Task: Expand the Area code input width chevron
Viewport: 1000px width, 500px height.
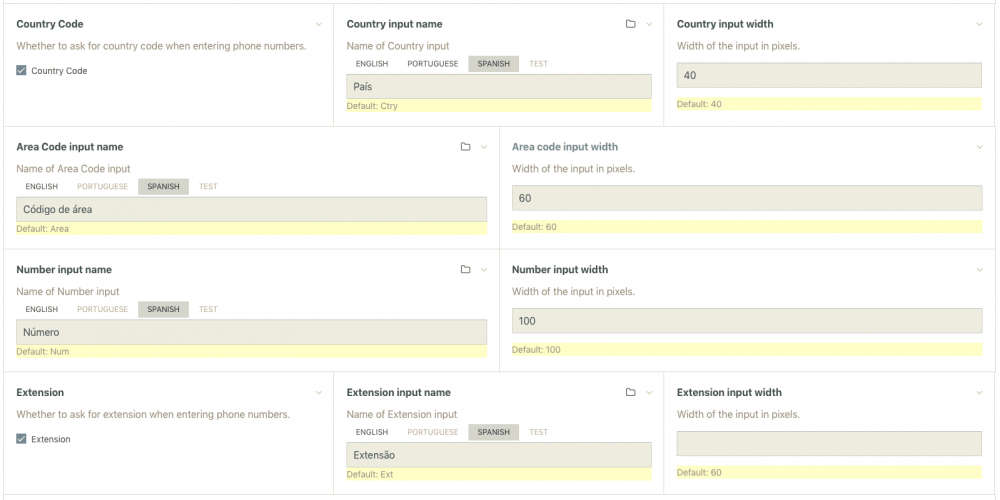Action: pyautogui.click(x=979, y=147)
